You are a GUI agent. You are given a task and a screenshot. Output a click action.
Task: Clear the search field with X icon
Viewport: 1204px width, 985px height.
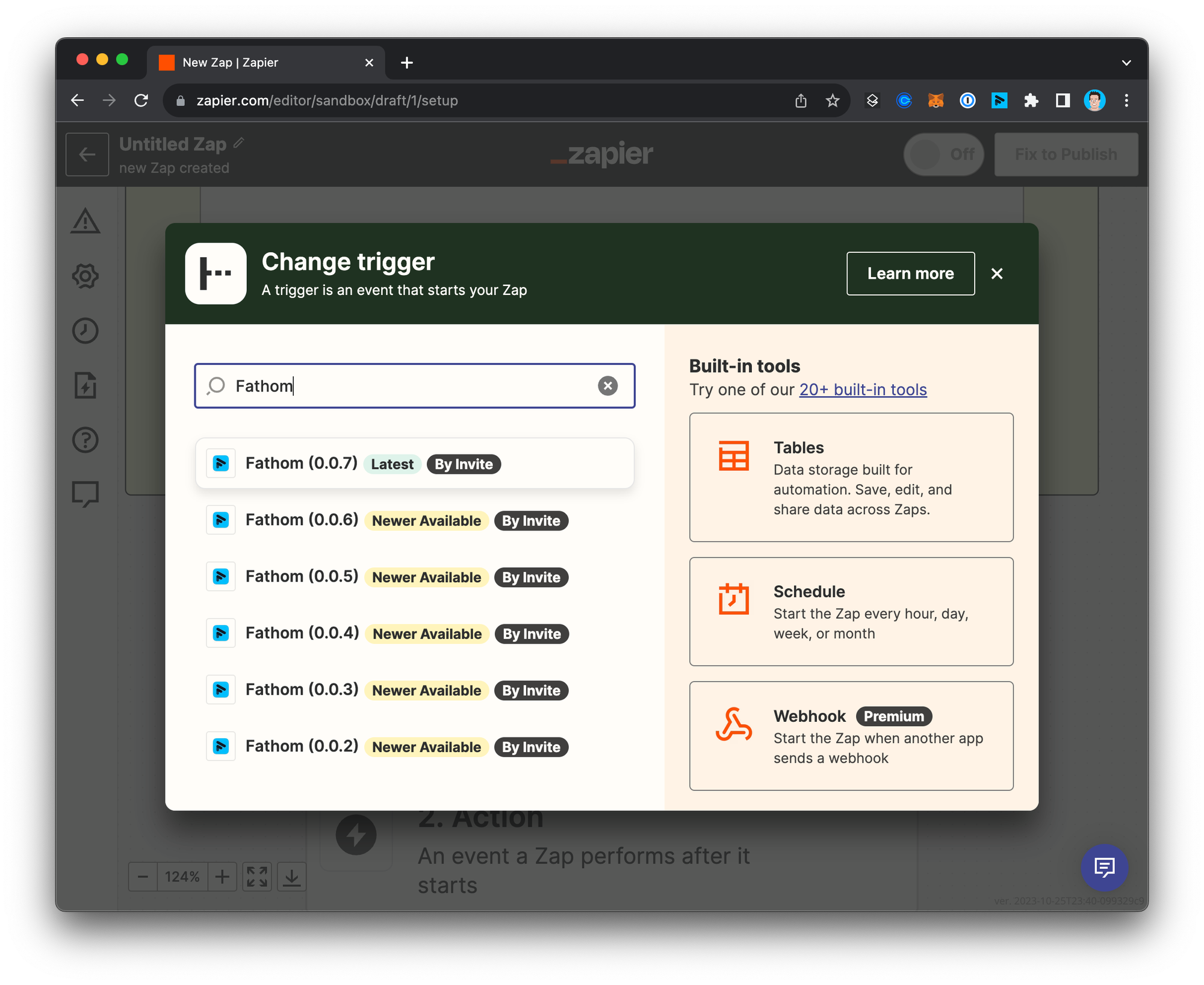pyautogui.click(x=608, y=386)
